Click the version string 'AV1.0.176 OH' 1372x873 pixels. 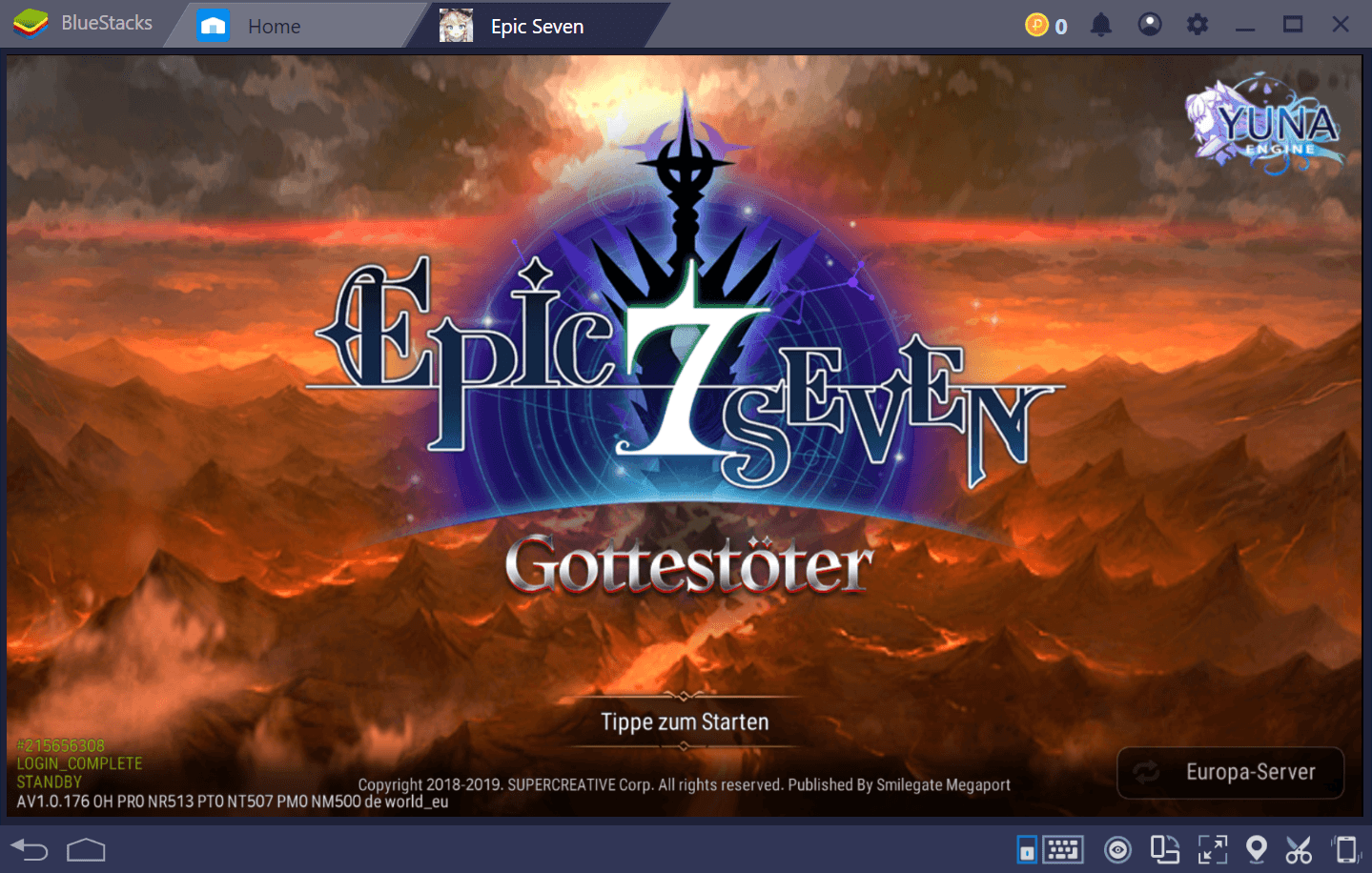[65, 802]
